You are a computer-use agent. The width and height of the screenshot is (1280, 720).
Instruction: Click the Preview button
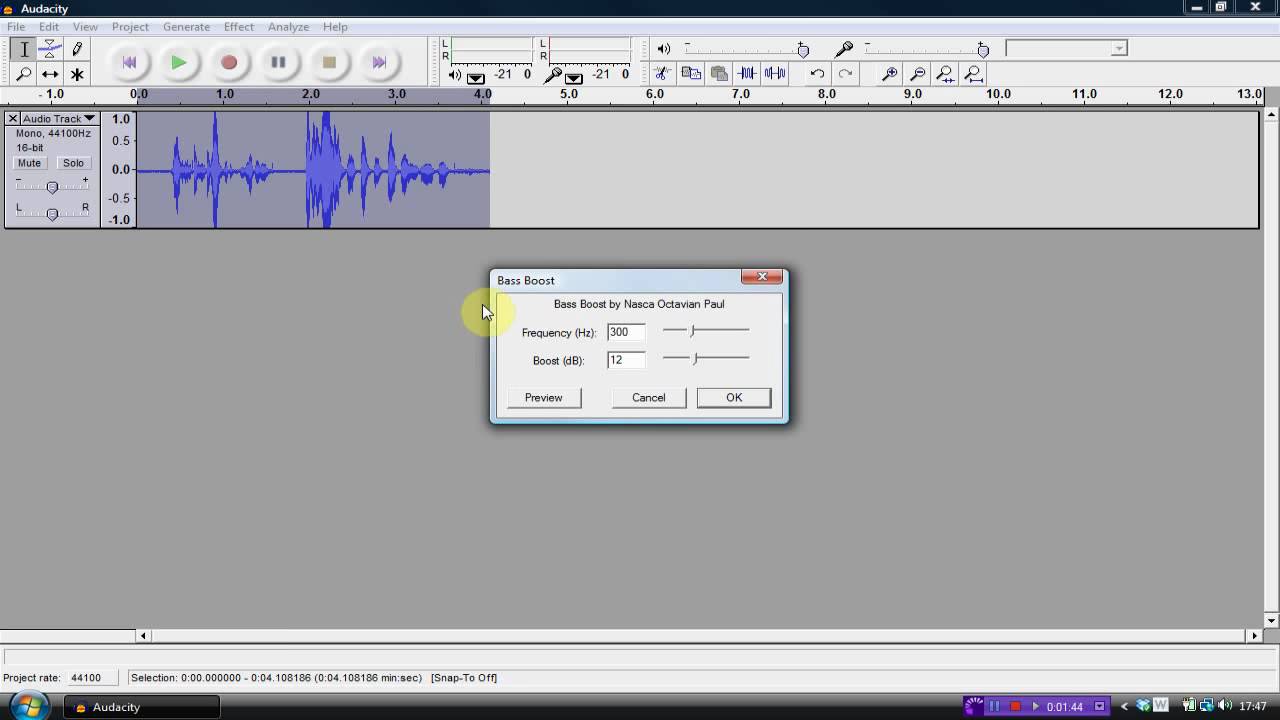(544, 398)
